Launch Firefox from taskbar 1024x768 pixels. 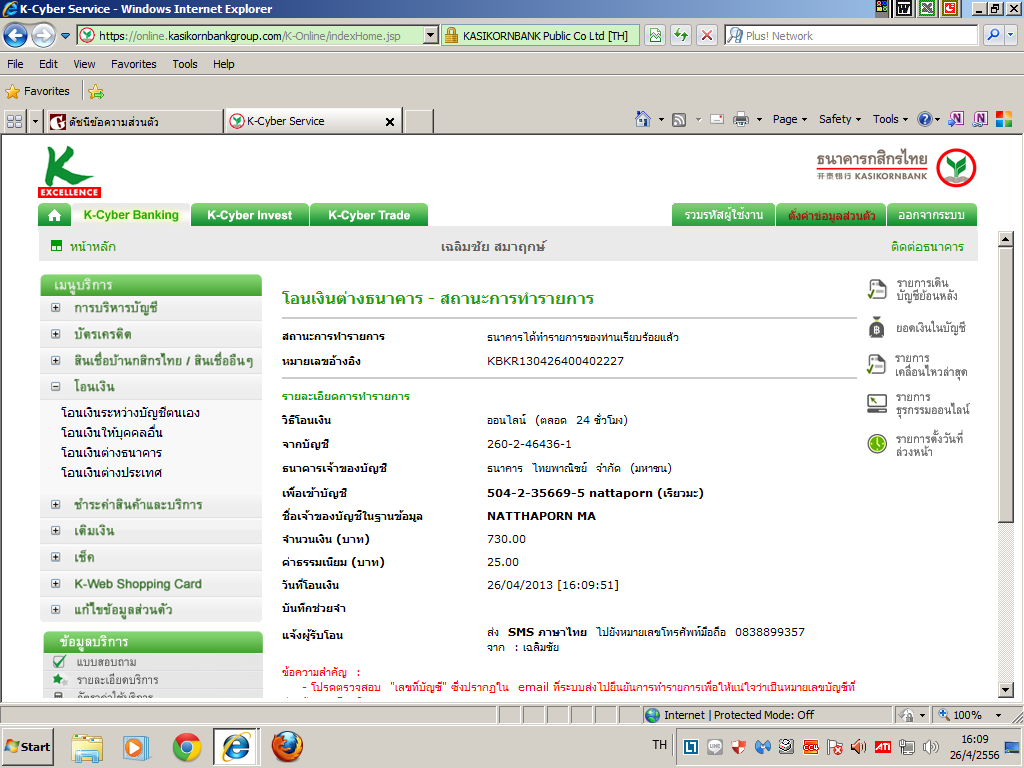coord(287,746)
